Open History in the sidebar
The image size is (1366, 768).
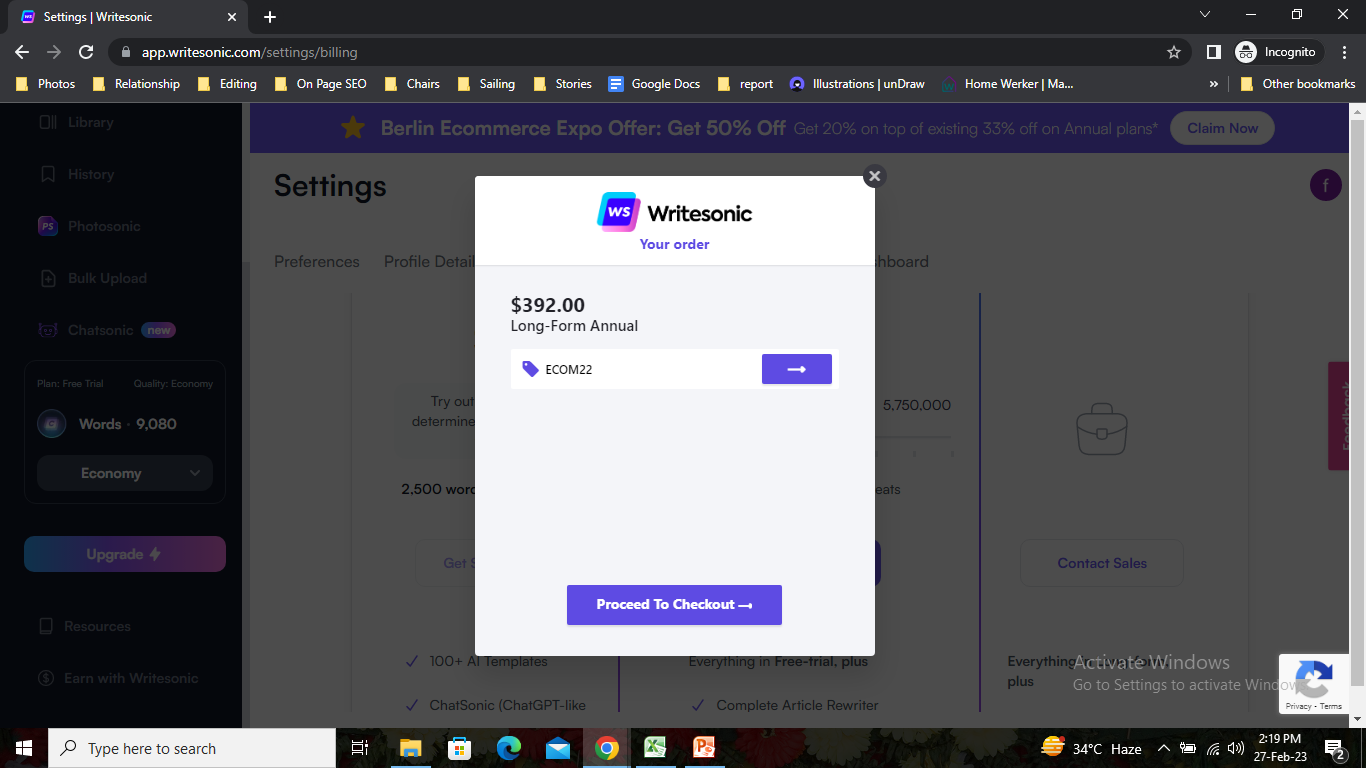pyautogui.click(x=90, y=174)
